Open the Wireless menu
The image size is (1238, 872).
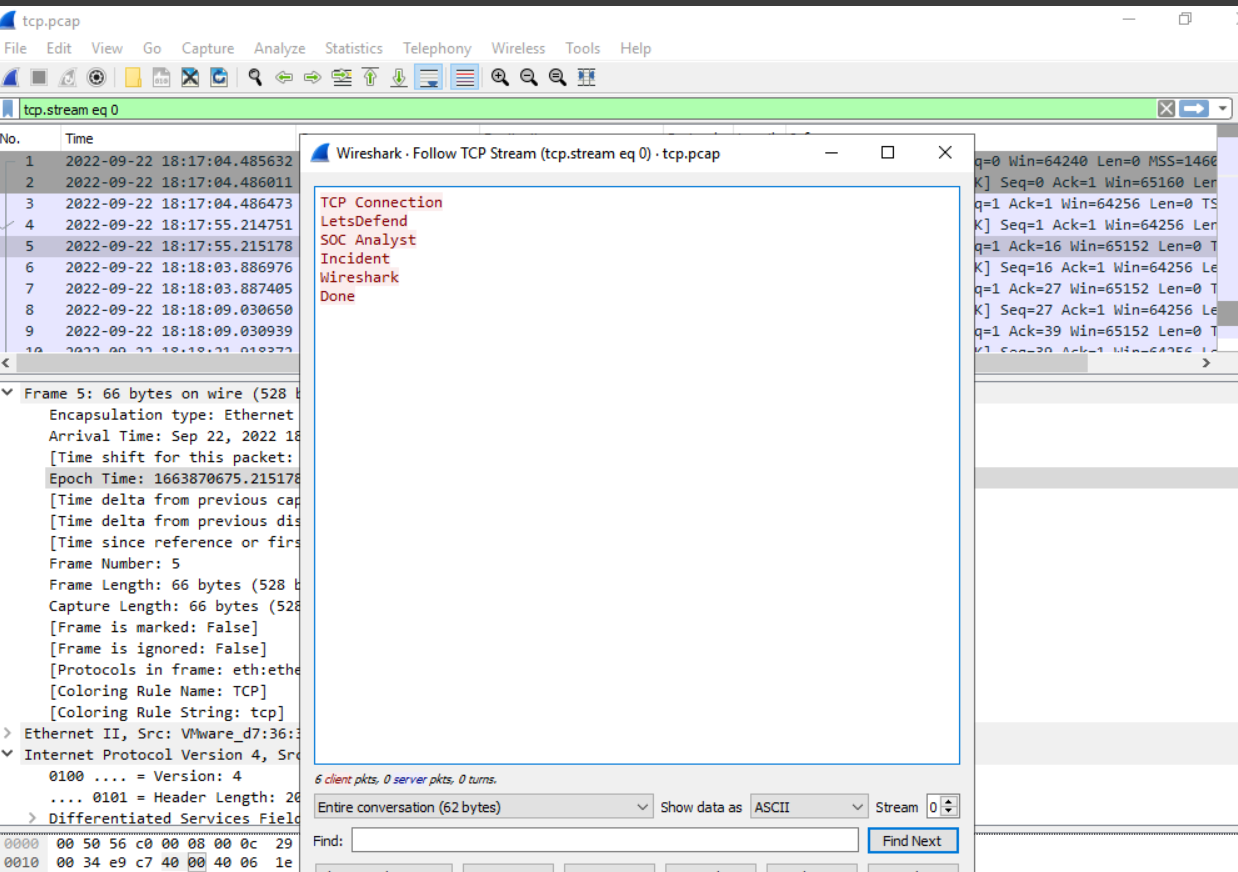click(x=518, y=48)
